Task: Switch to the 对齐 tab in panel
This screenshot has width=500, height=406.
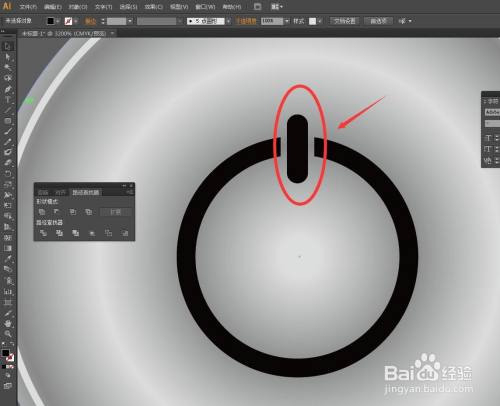Action: pos(61,192)
